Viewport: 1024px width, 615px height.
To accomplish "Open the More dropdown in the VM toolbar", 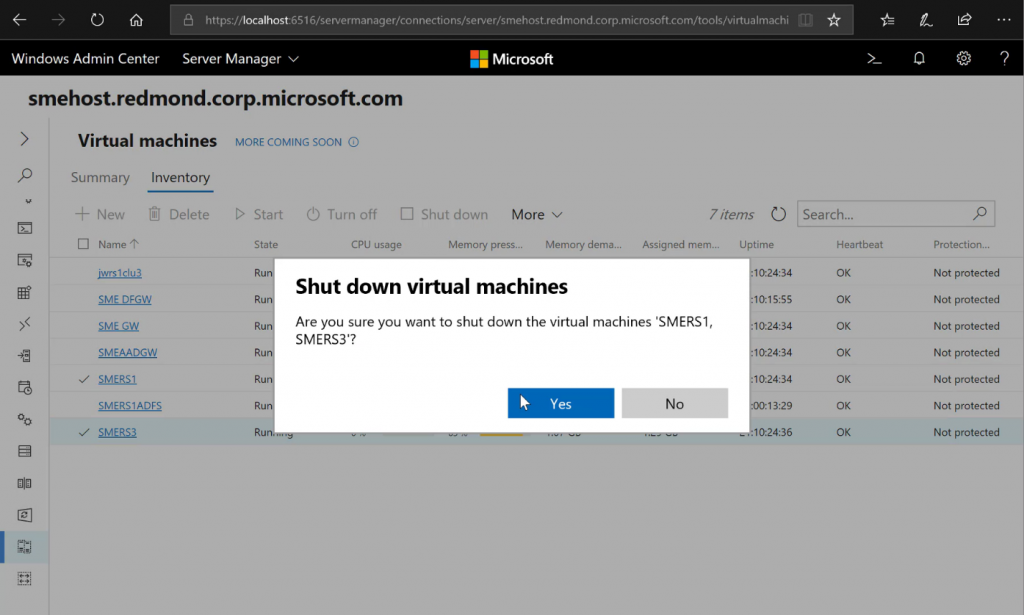I will pyautogui.click(x=536, y=214).
